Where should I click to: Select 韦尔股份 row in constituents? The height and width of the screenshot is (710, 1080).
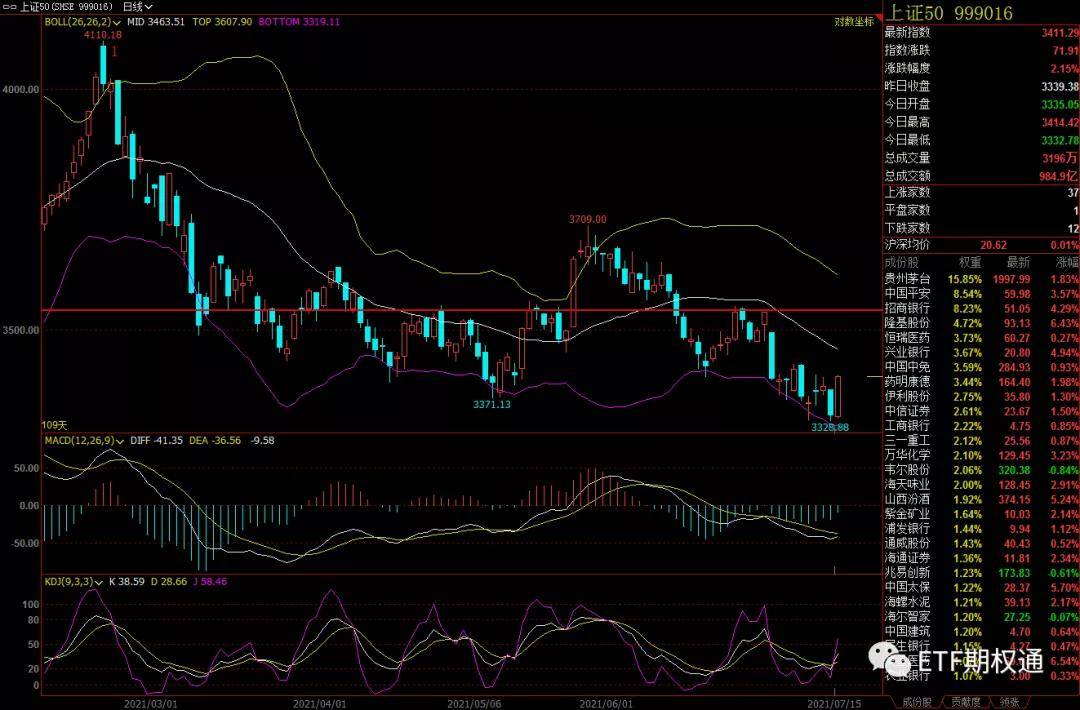907,468
